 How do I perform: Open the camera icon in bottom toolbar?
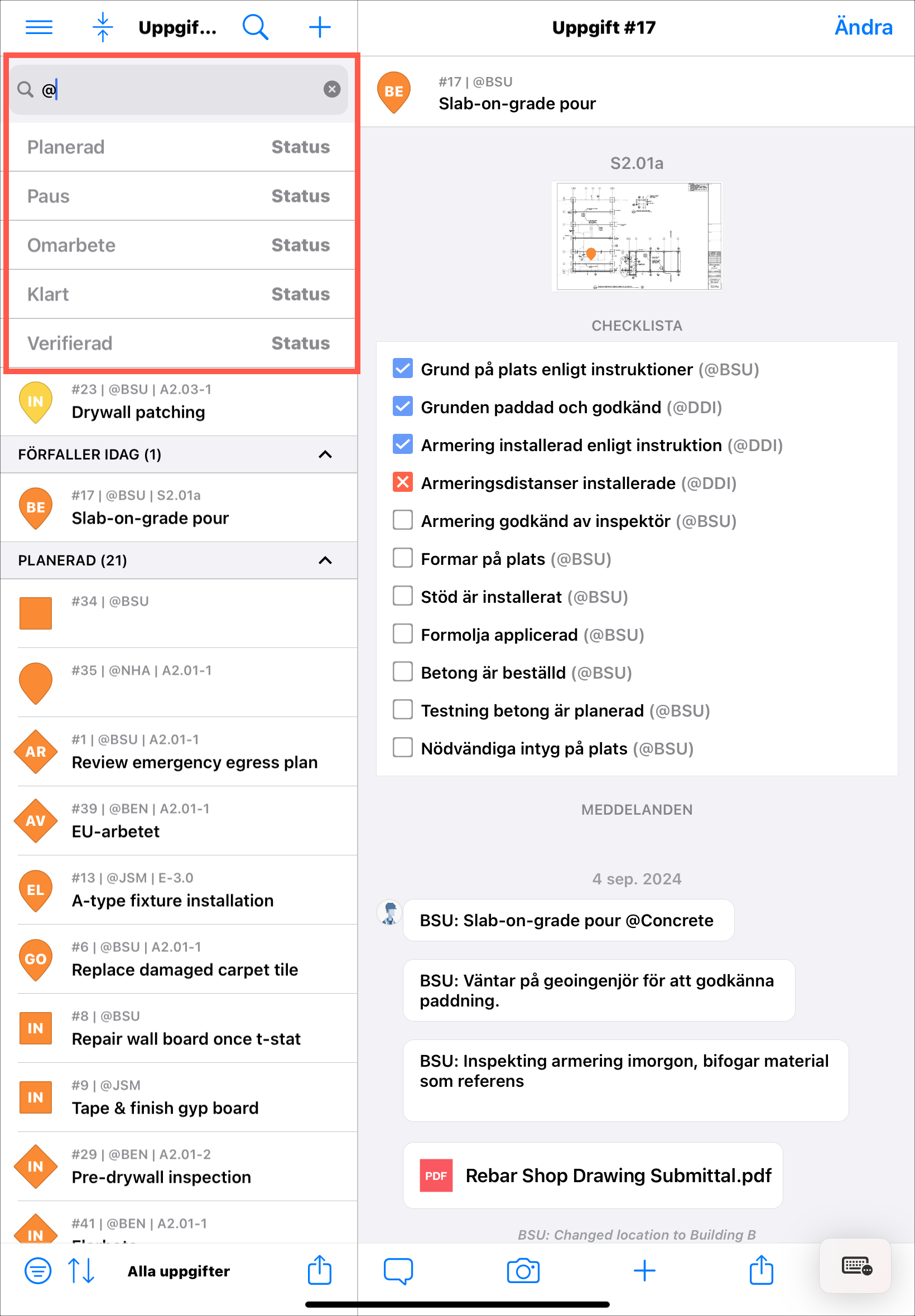click(523, 1270)
